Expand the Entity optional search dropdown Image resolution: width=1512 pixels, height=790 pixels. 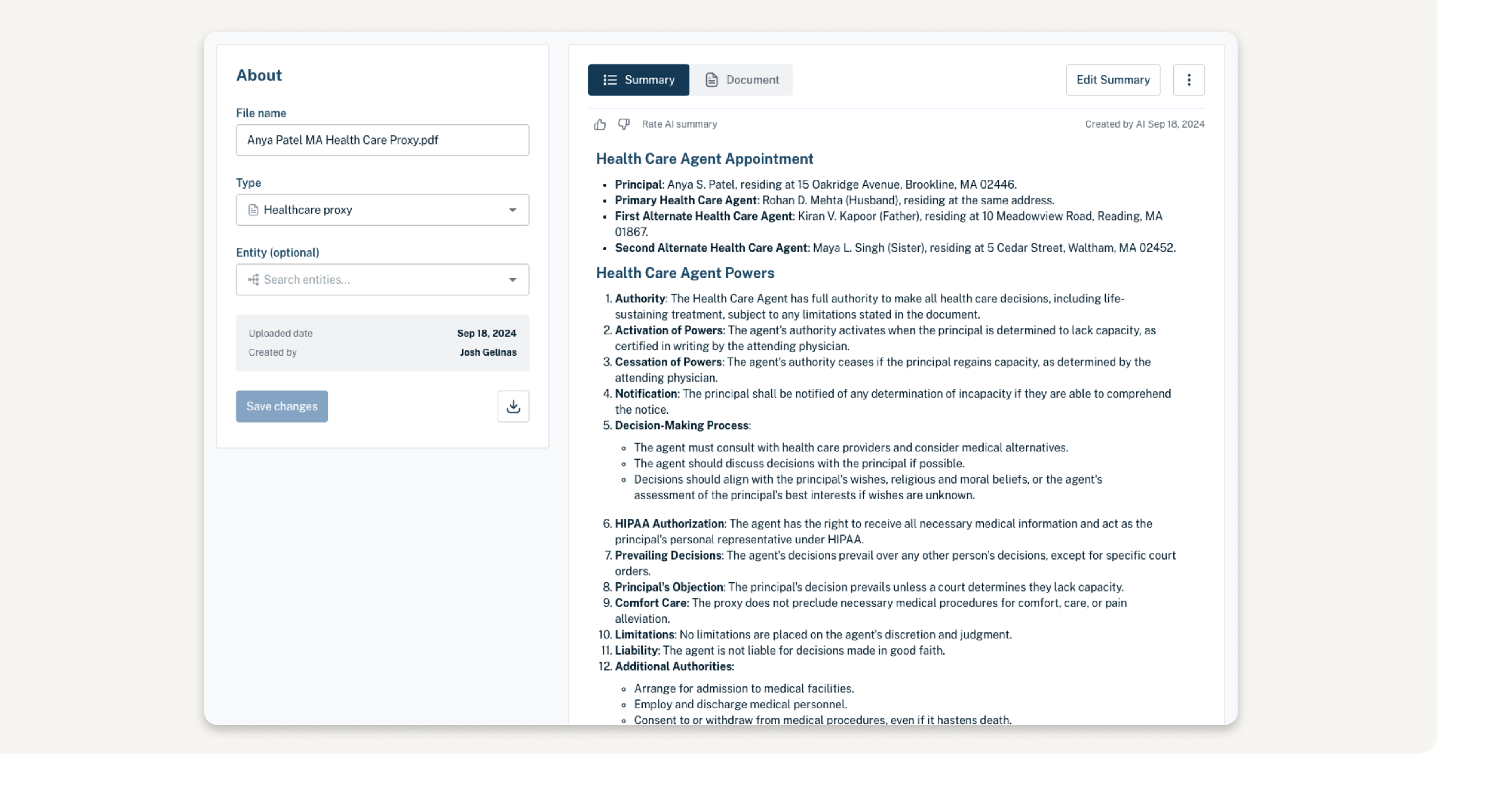(513, 279)
